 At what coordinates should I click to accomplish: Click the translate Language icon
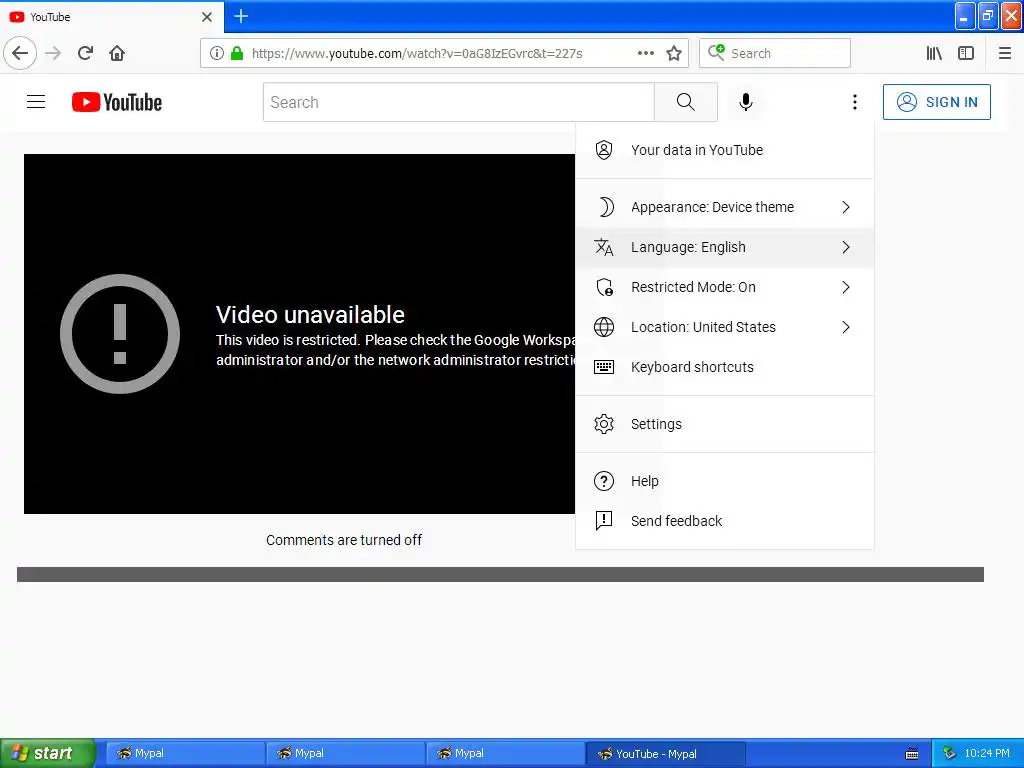tap(603, 247)
